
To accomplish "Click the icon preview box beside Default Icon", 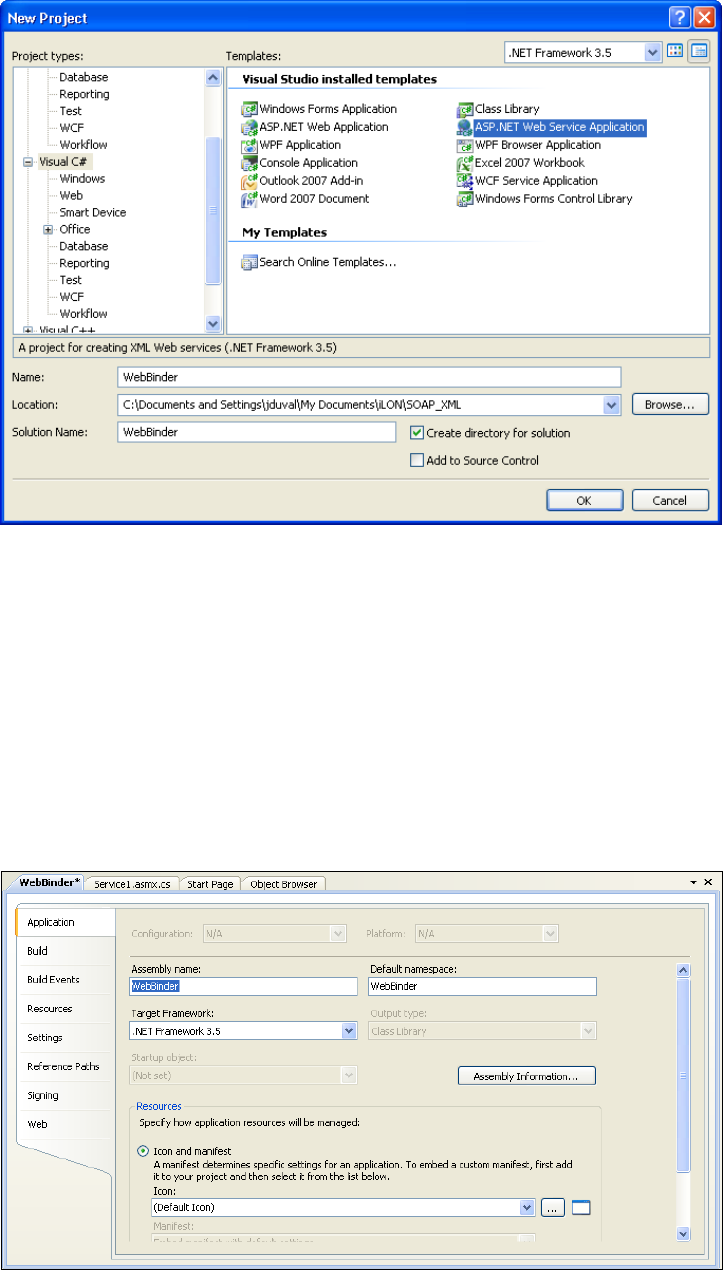I will [581, 1207].
